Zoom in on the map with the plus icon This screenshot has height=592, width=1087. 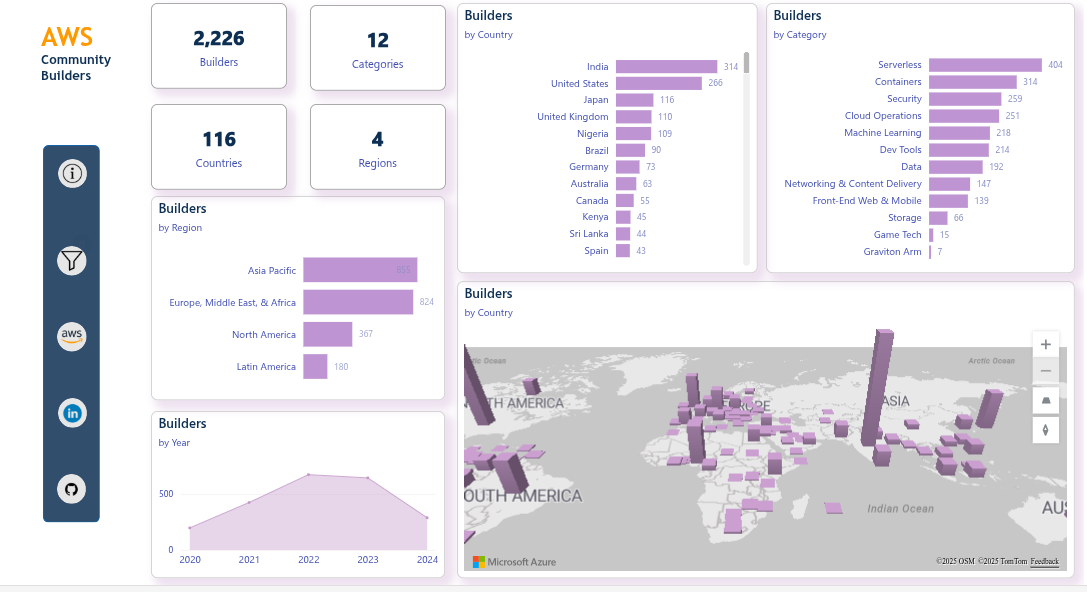pos(1045,343)
